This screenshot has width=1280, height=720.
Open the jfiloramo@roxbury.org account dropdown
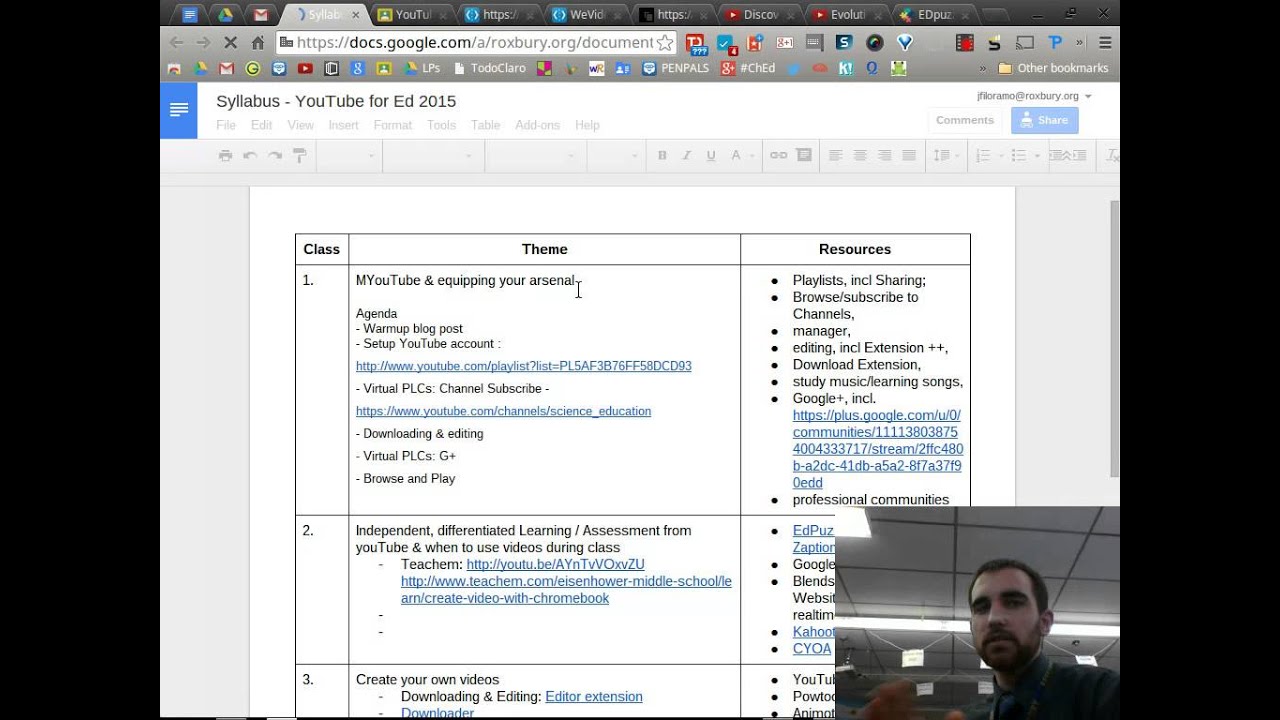coord(1034,96)
